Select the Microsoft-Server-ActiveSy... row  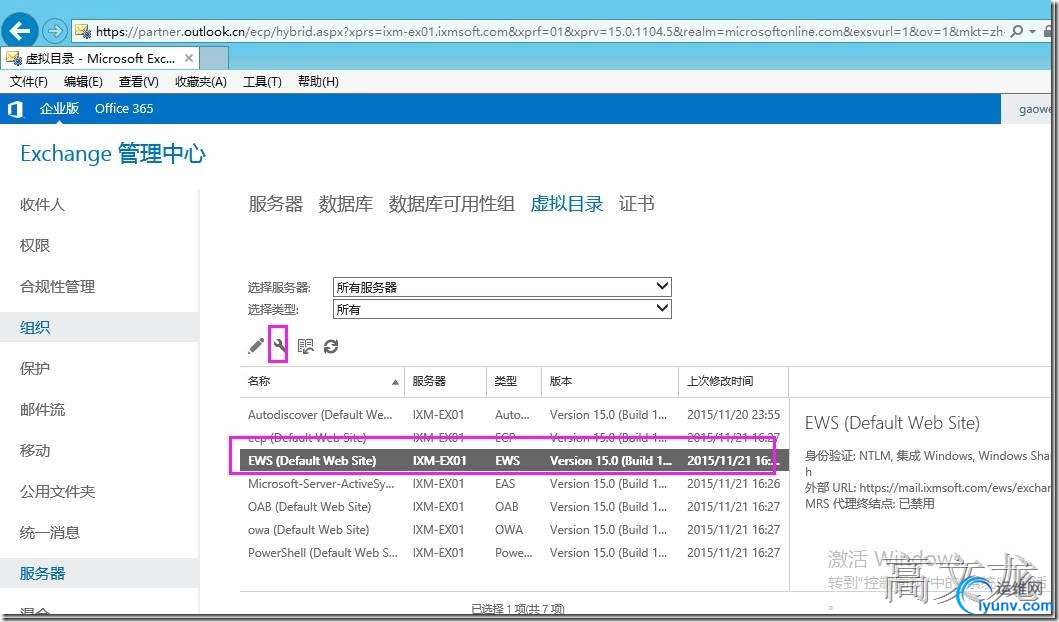click(x=514, y=484)
